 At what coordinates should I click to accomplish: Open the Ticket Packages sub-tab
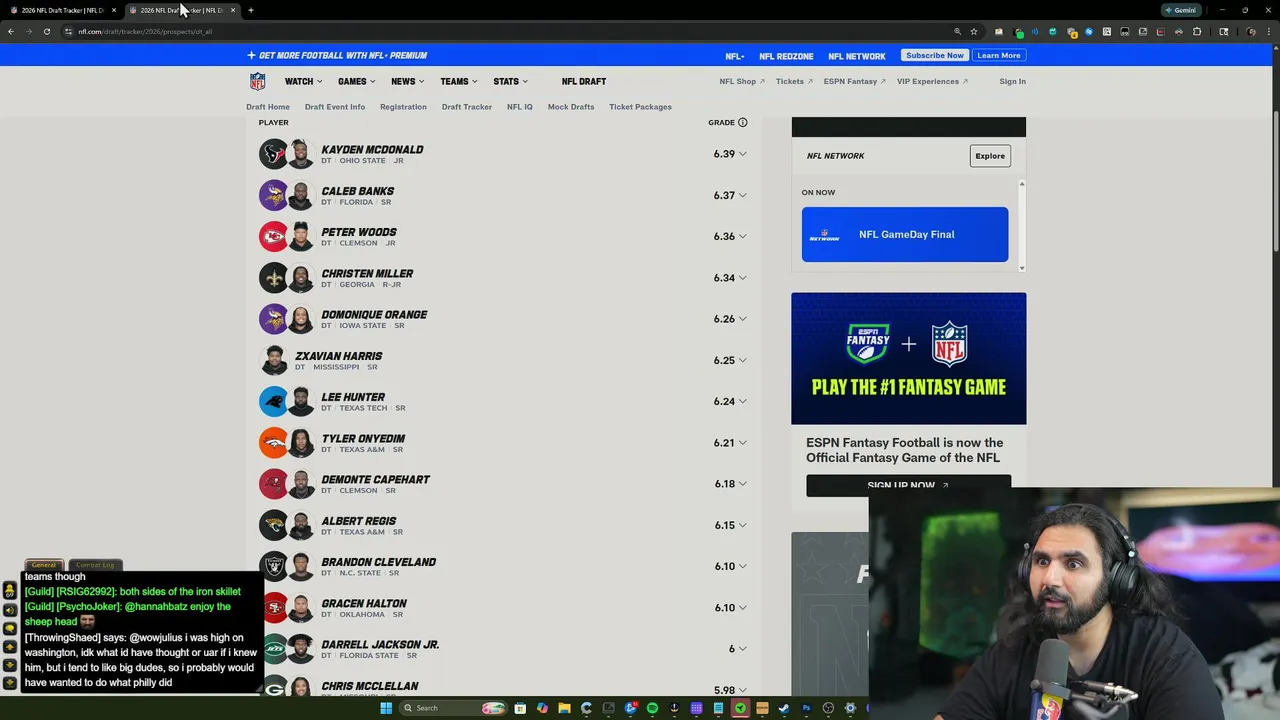(x=640, y=107)
